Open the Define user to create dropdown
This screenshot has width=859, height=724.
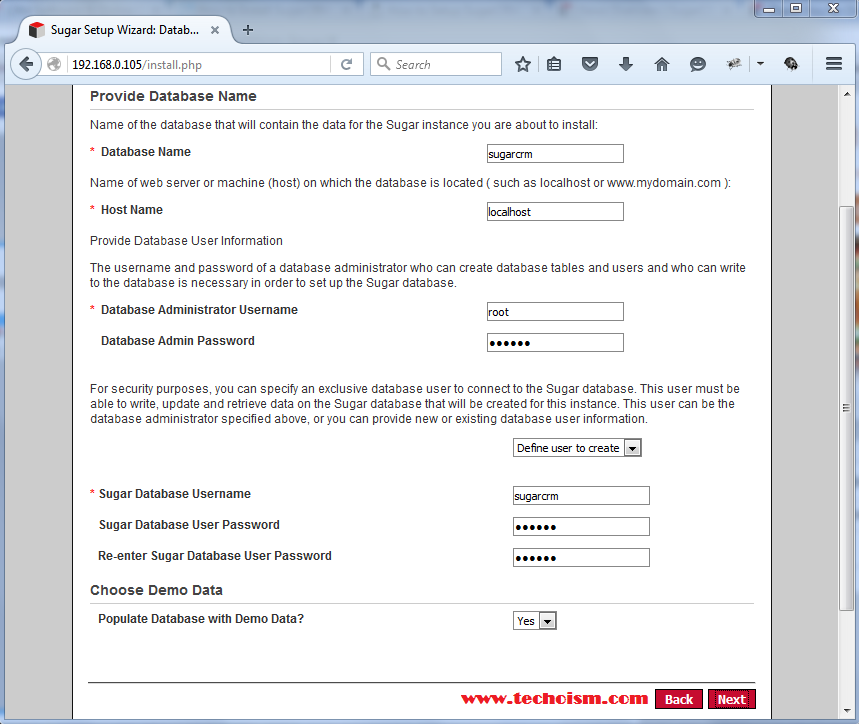coord(577,448)
